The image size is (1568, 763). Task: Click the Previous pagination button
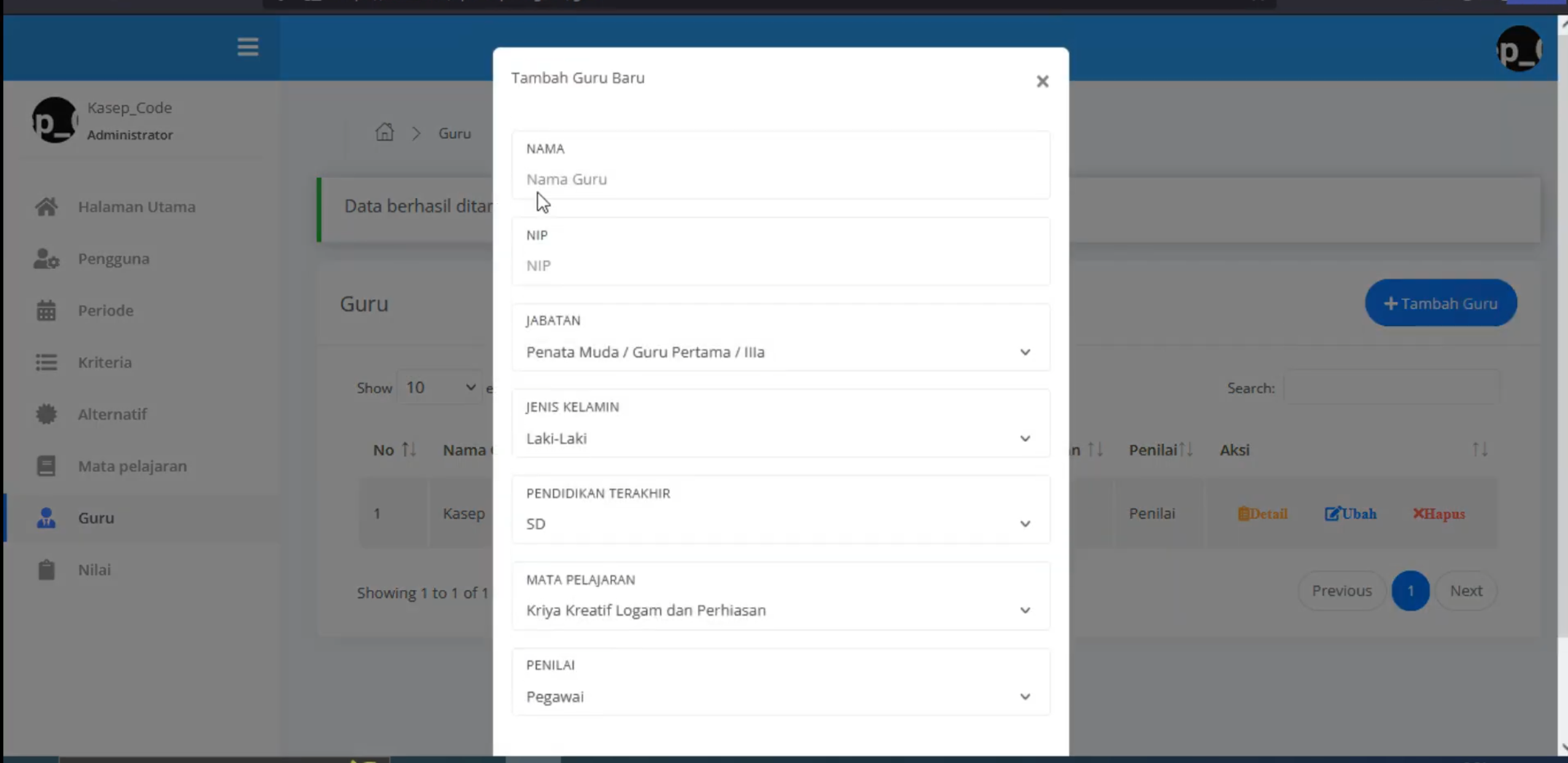pyautogui.click(x=1341, y=591)
